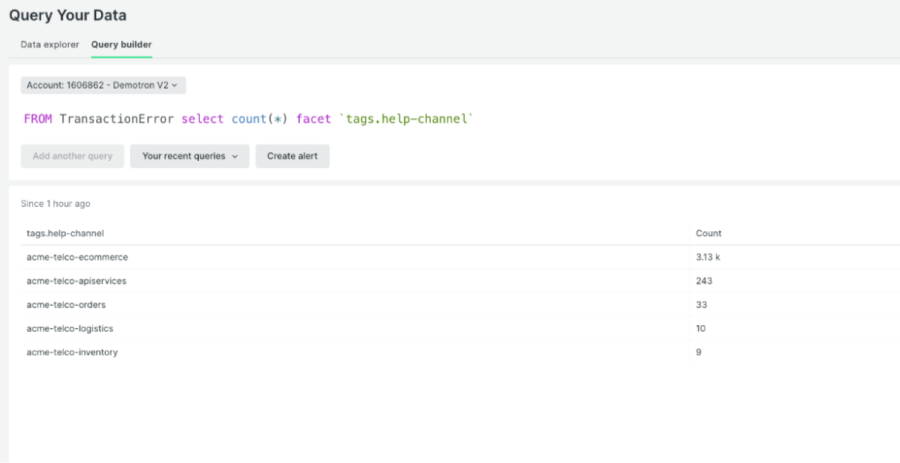The height and width of the screenshot is (463, 900).
Task: Click the TransactionError keyword in the query
Action: pos(117,119)
